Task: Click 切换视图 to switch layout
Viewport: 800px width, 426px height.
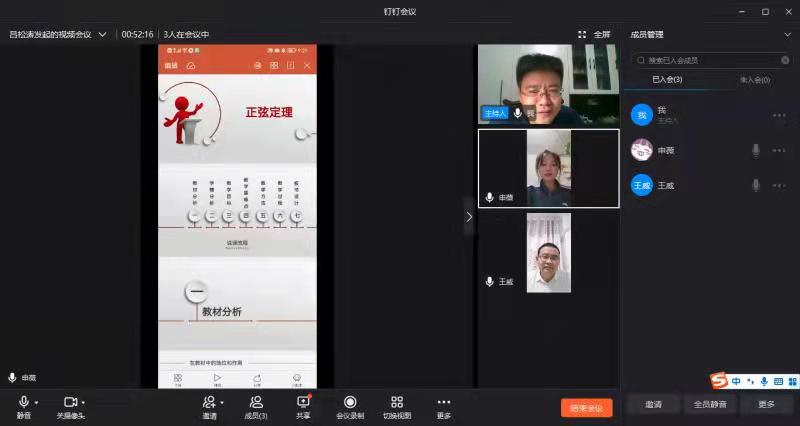Action: (x=397, y=402)
